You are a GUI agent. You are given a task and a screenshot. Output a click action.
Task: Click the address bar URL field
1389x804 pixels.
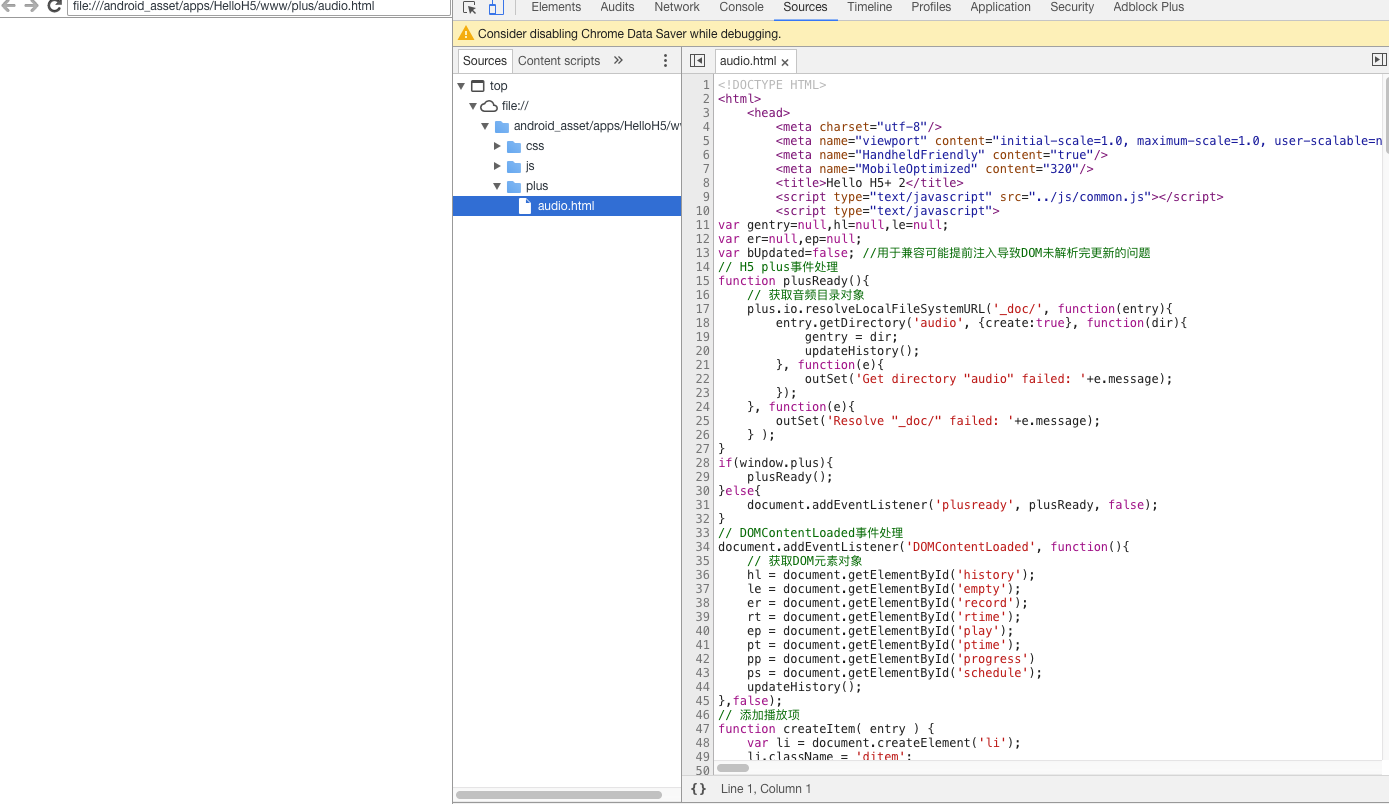click(x=260, y=7)
